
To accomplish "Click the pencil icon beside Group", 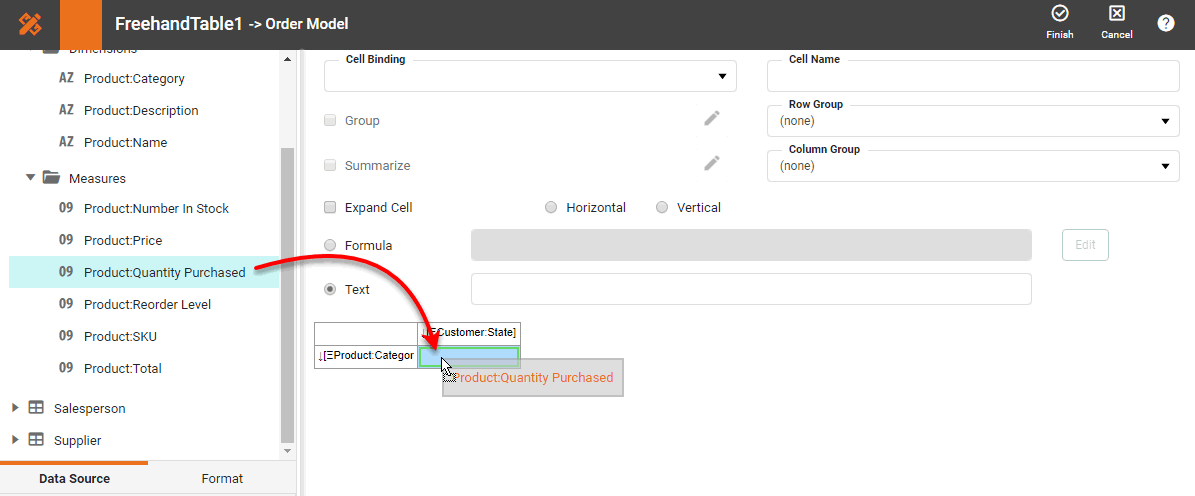I will 712,119.
